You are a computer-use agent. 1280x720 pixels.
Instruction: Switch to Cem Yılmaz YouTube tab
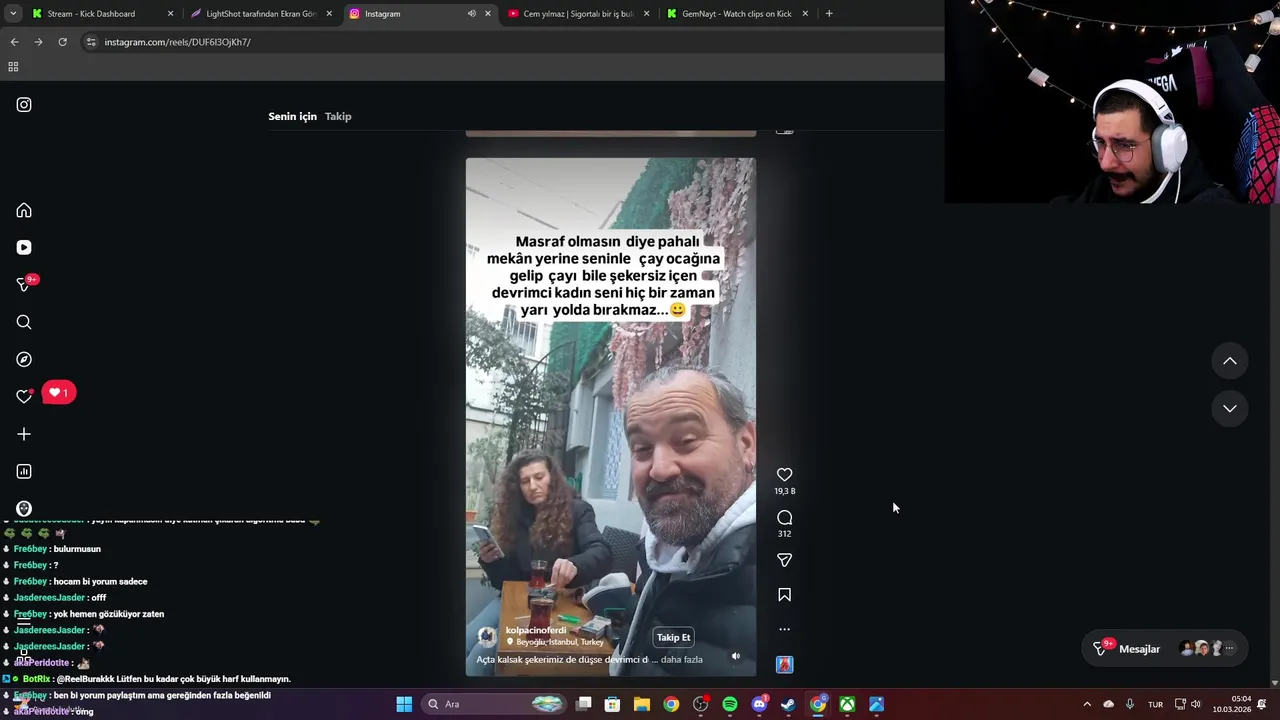(x=579, y=14)
